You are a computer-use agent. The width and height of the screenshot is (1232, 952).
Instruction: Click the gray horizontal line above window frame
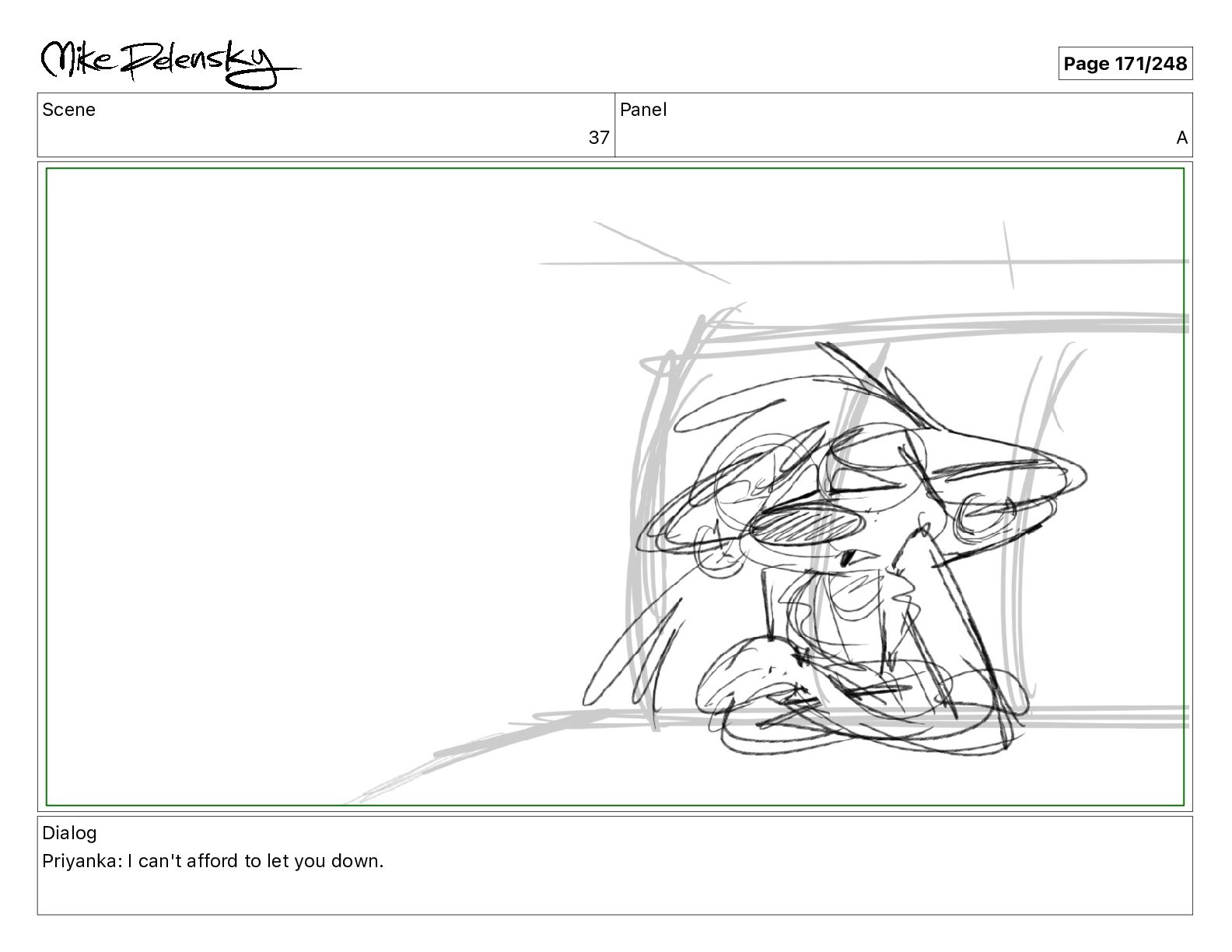[x=863, y=263]
